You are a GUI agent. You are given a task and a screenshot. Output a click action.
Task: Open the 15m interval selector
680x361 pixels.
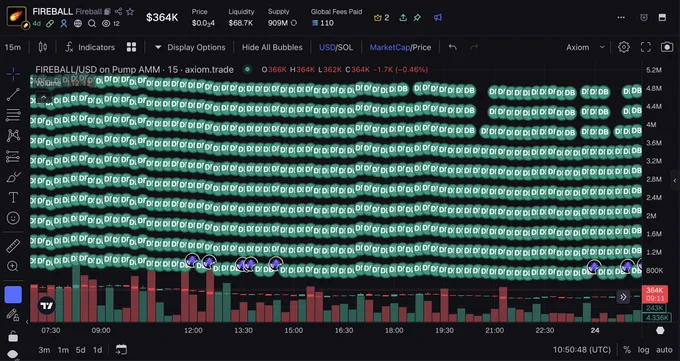coord(13,47)
